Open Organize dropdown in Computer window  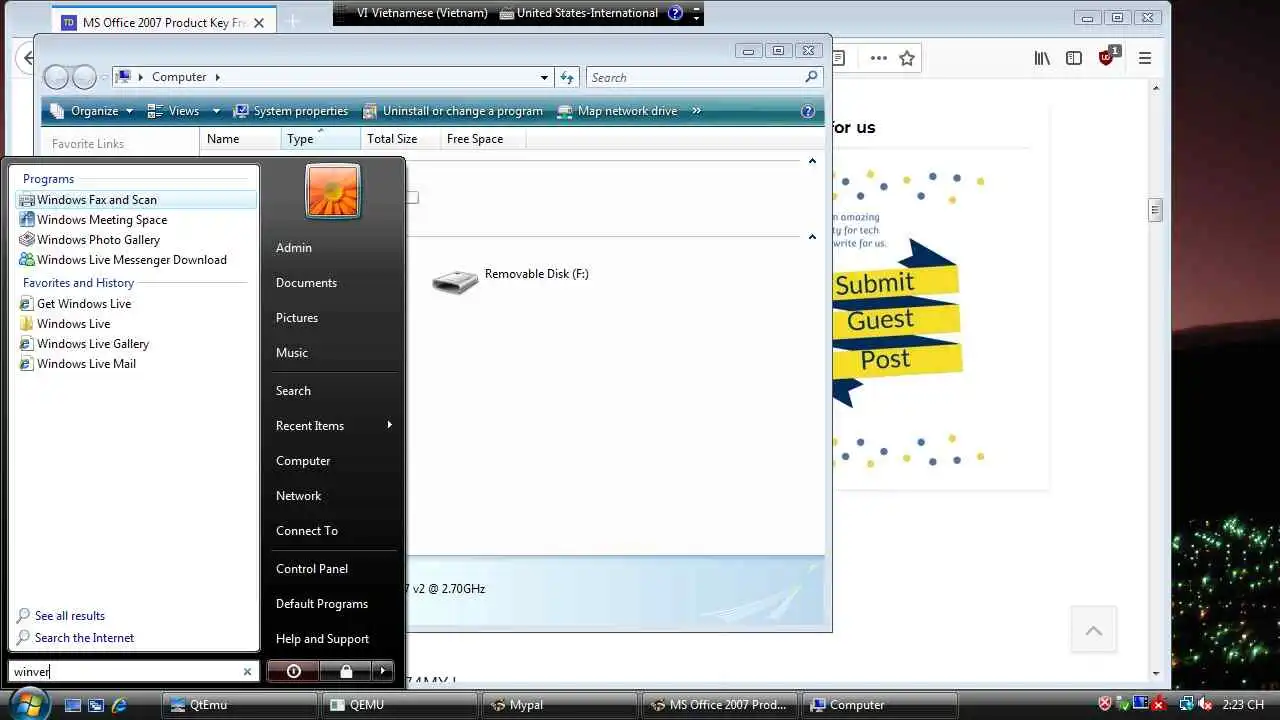[x=90, y=111]
